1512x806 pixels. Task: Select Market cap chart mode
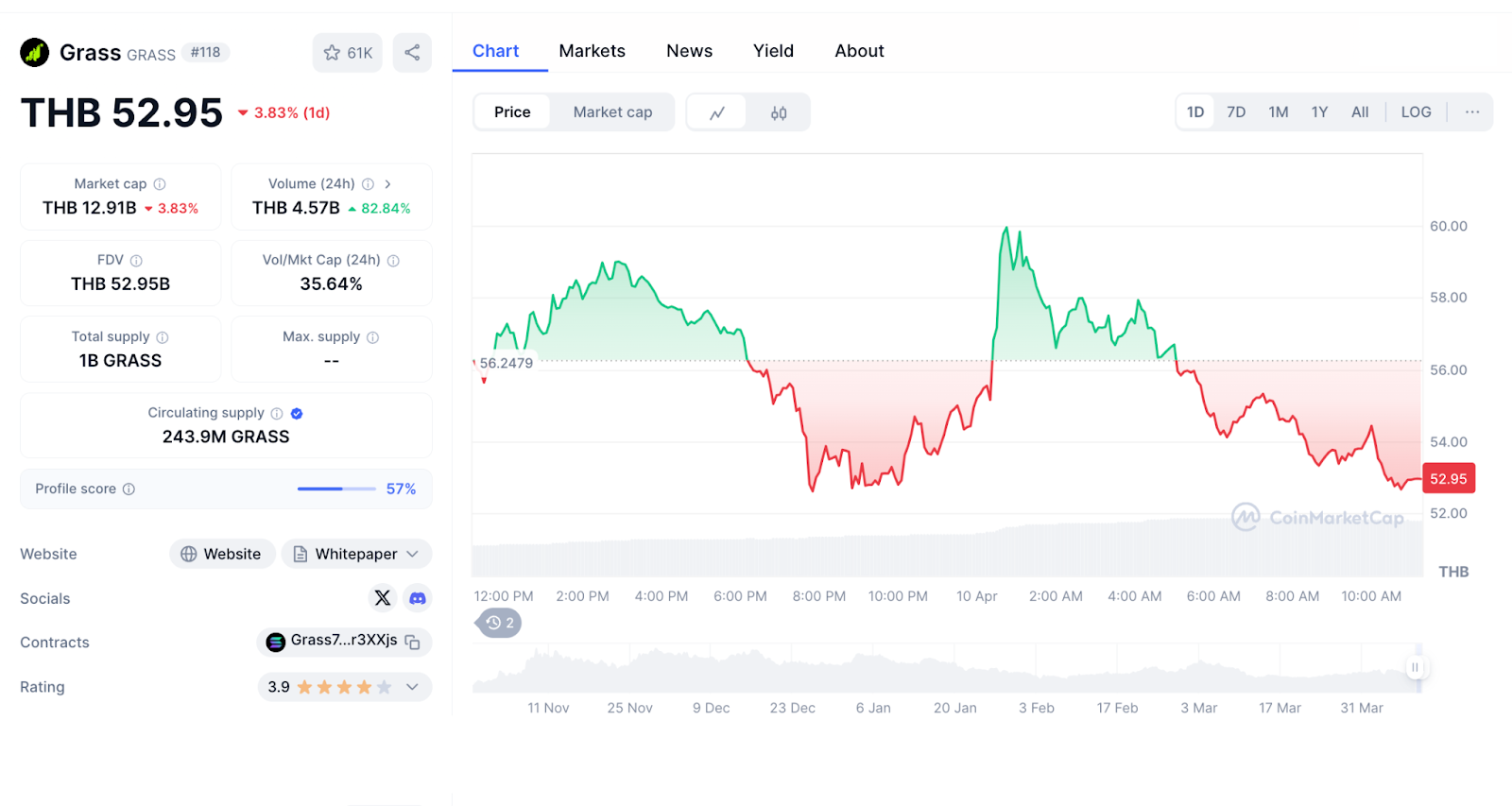(612, 112)
